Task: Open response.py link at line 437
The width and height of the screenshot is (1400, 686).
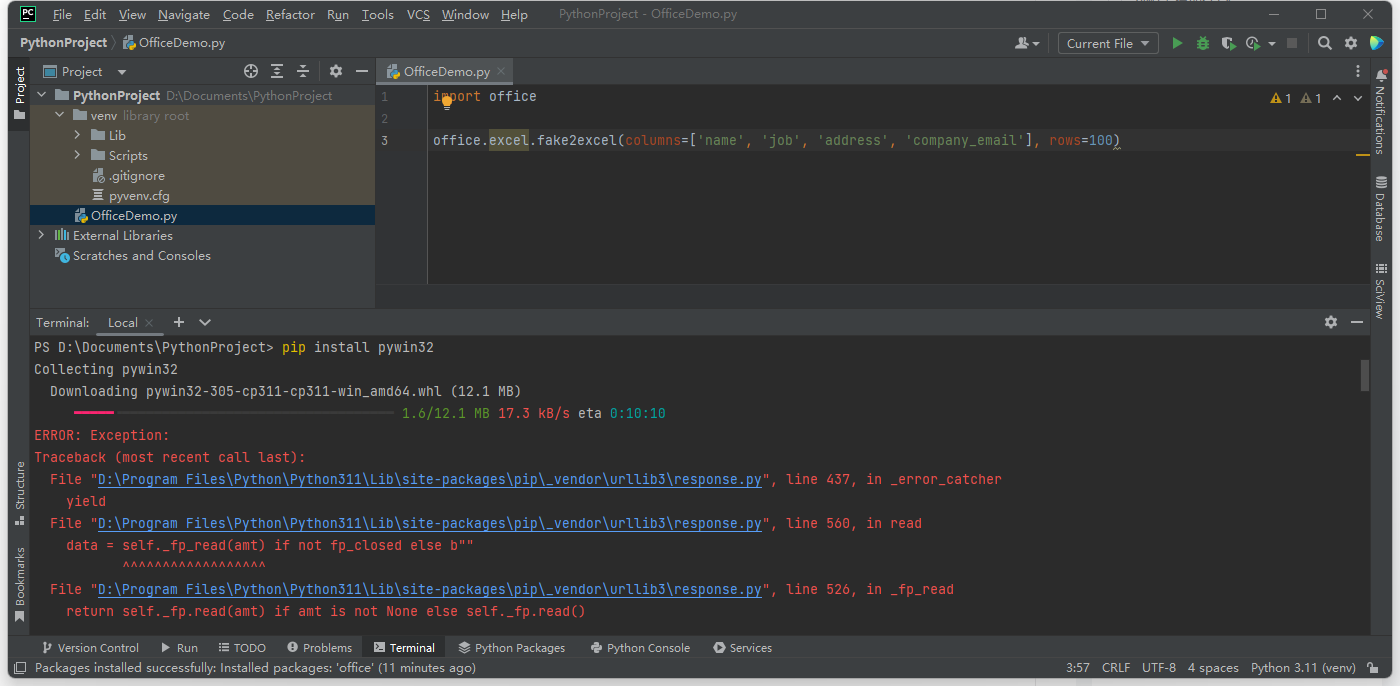Action: point(430,479)
